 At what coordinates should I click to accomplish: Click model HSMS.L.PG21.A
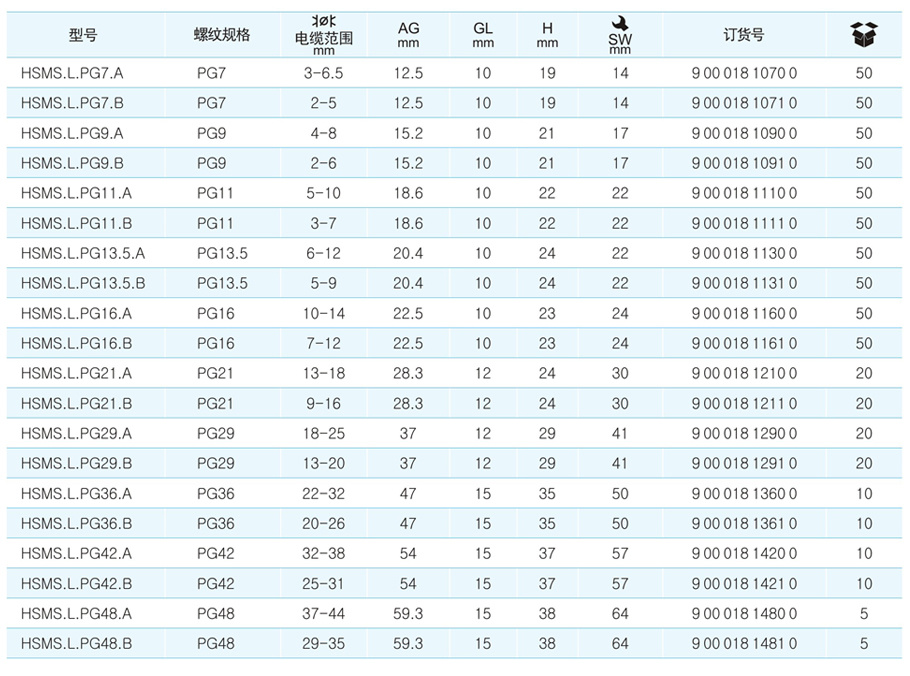tap(76, 373)
